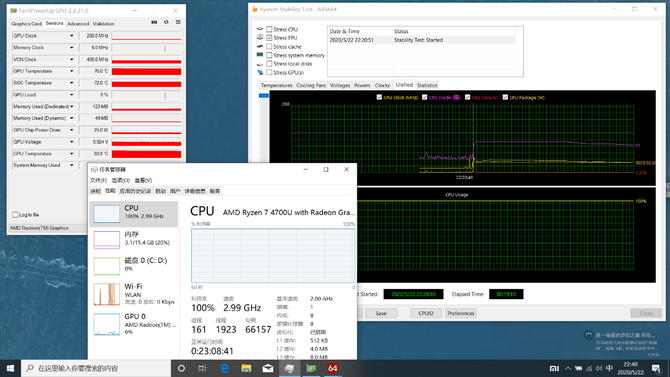
Task: Enable Stress system memory checkbox
Action: [x=269, y=55]
